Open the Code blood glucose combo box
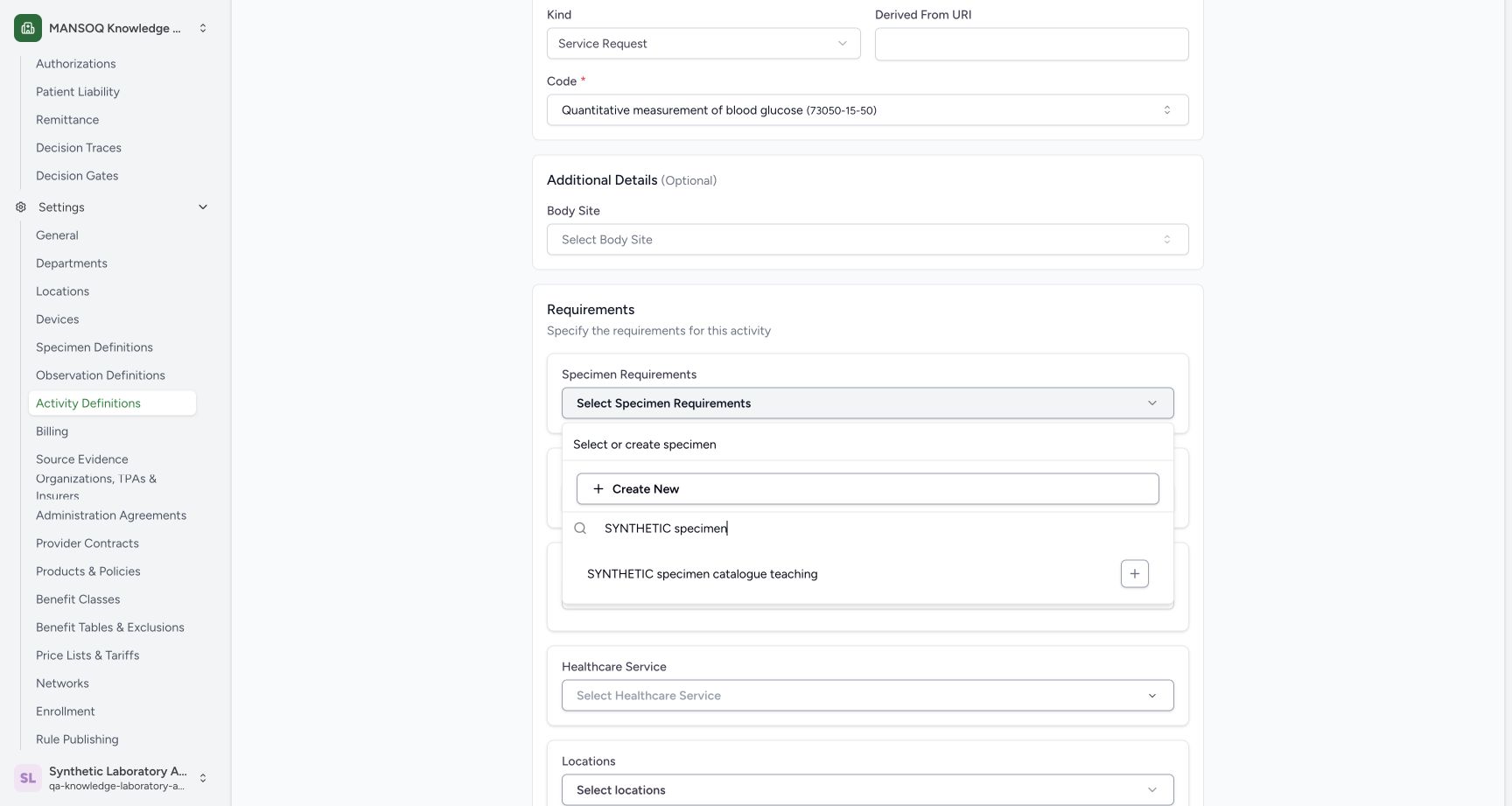Image resolution: width=1512 pixels, height=806 pixels. (867, 110)
